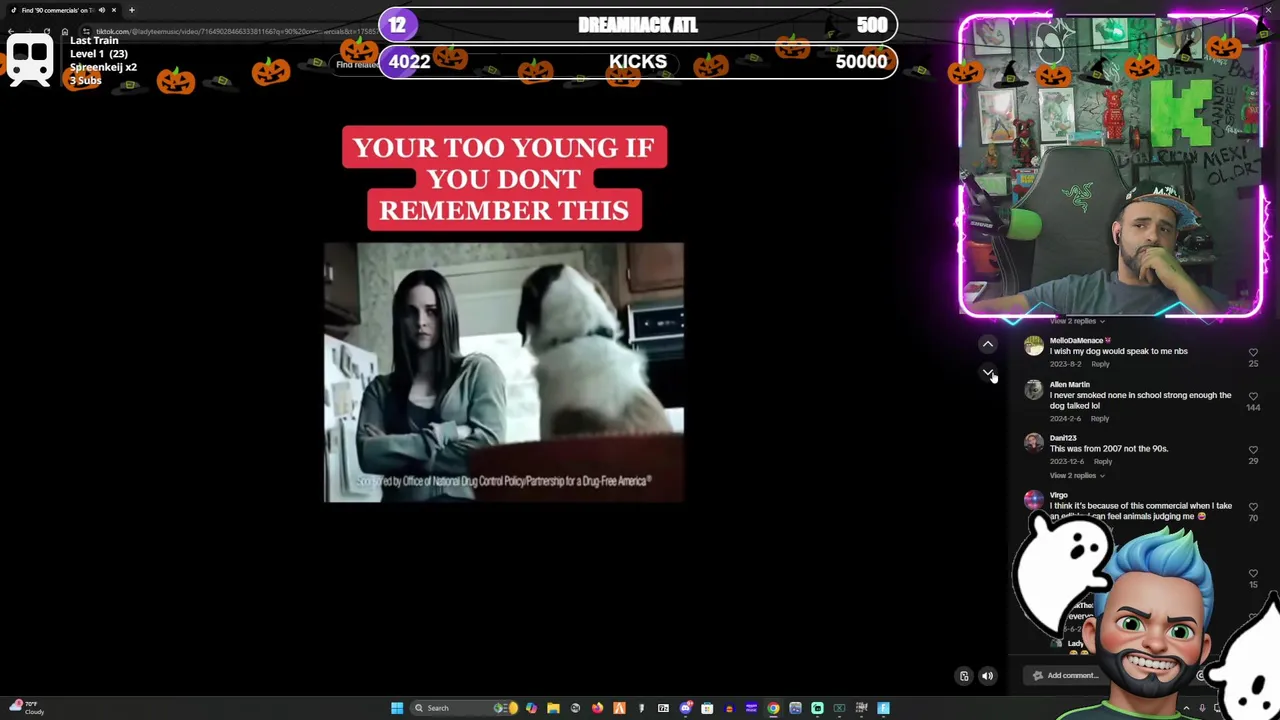This screenshot has height=720, width=1280.
Task: Click the tiktok.com address bar
Action: pos(235,31)
